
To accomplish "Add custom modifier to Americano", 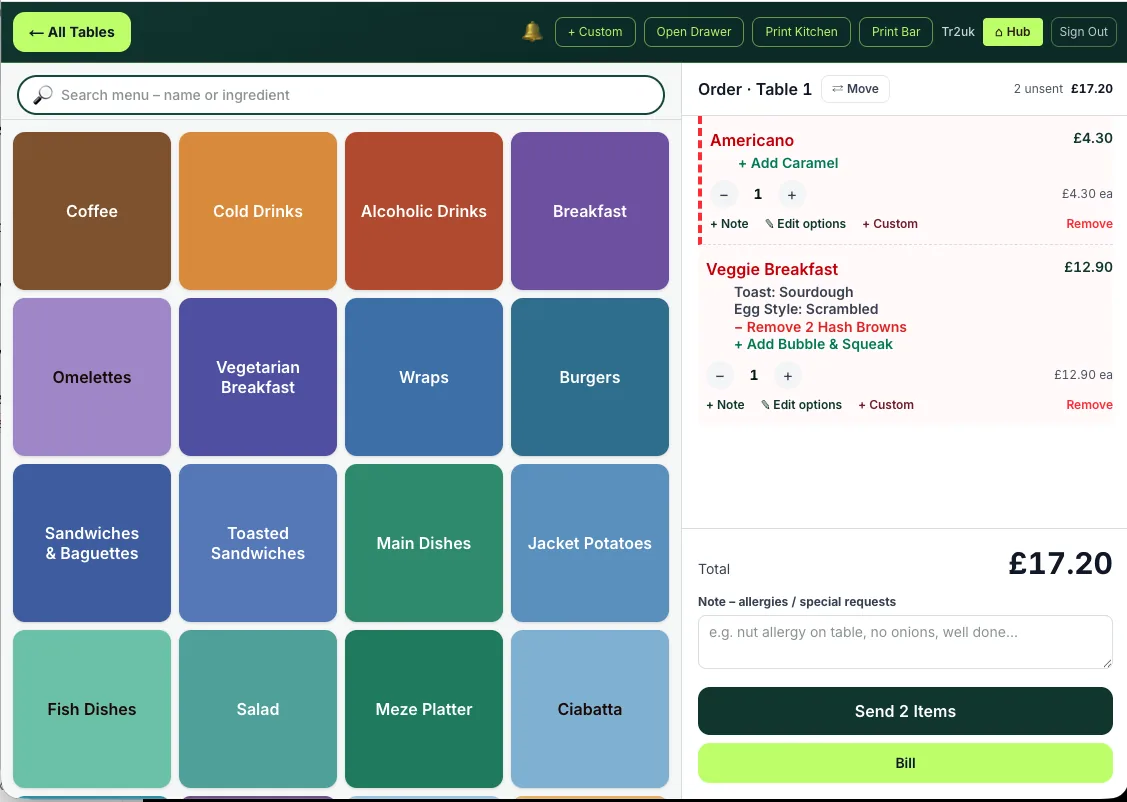I will click(x=890, y=223).
